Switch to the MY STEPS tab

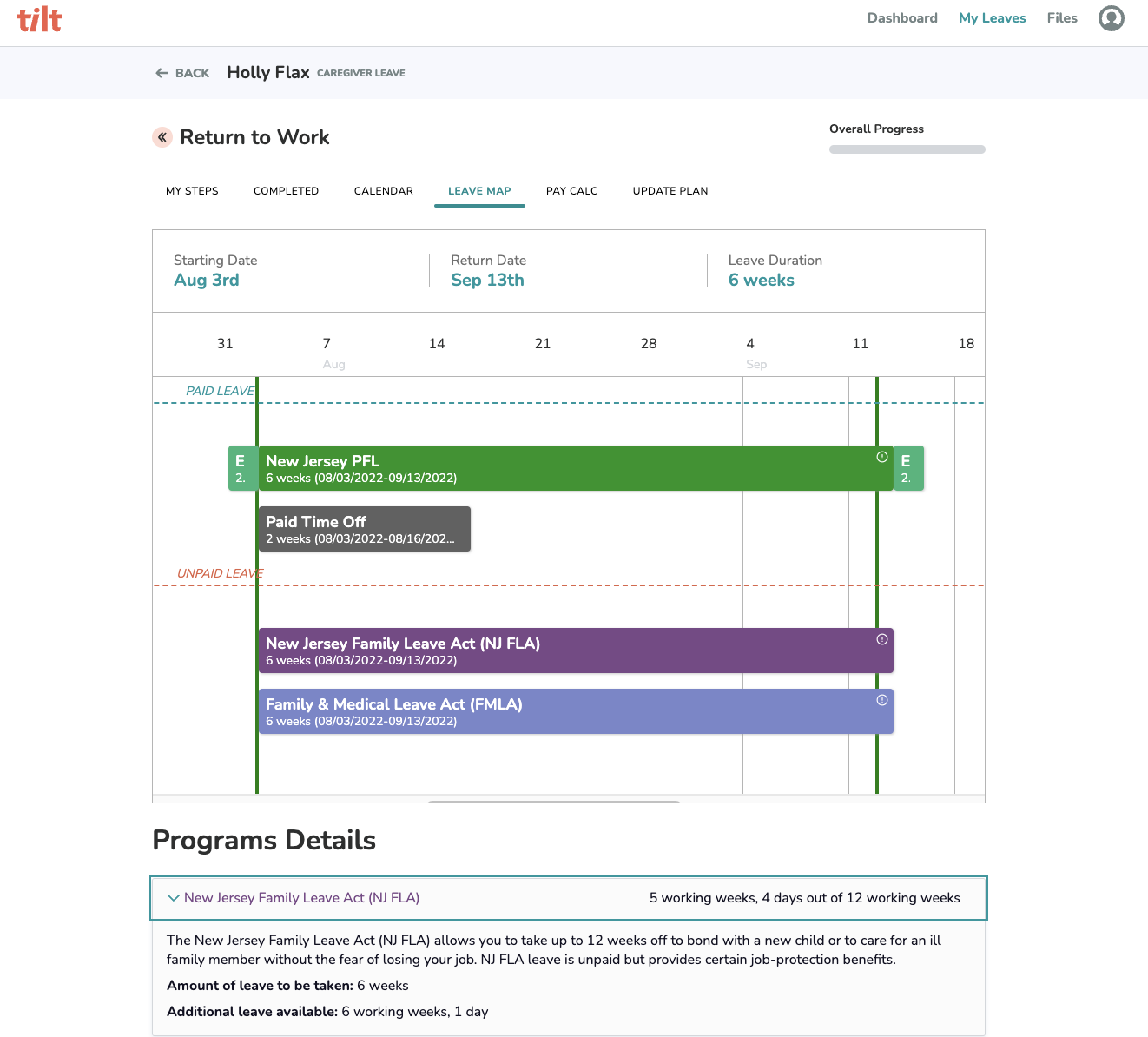(192, 190)
